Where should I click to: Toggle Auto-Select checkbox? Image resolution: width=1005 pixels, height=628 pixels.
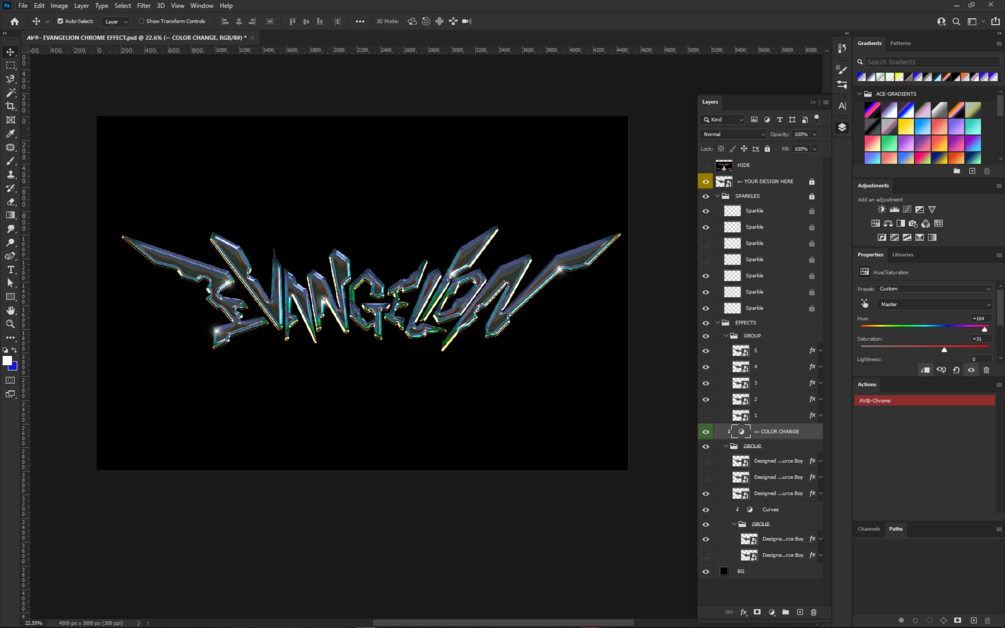tap(60, 21)
